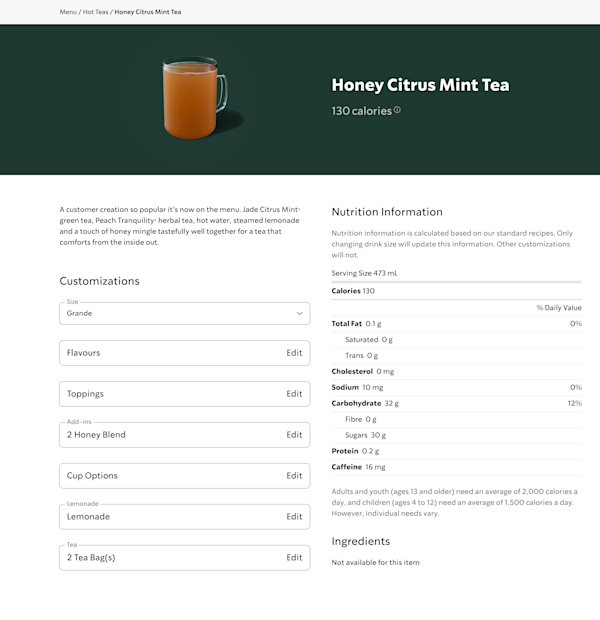The image size is (600, 620).
Task: Click the 2 Honey Blend value text
Action: pyautogui.click(x=96, y=435)
